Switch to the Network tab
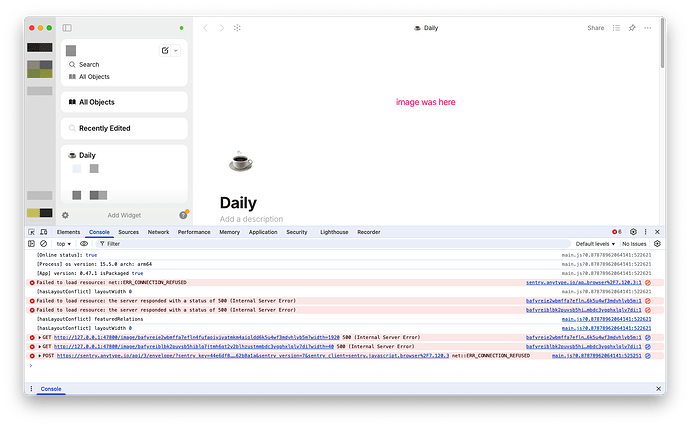690x426 pixels. point(158,232)
